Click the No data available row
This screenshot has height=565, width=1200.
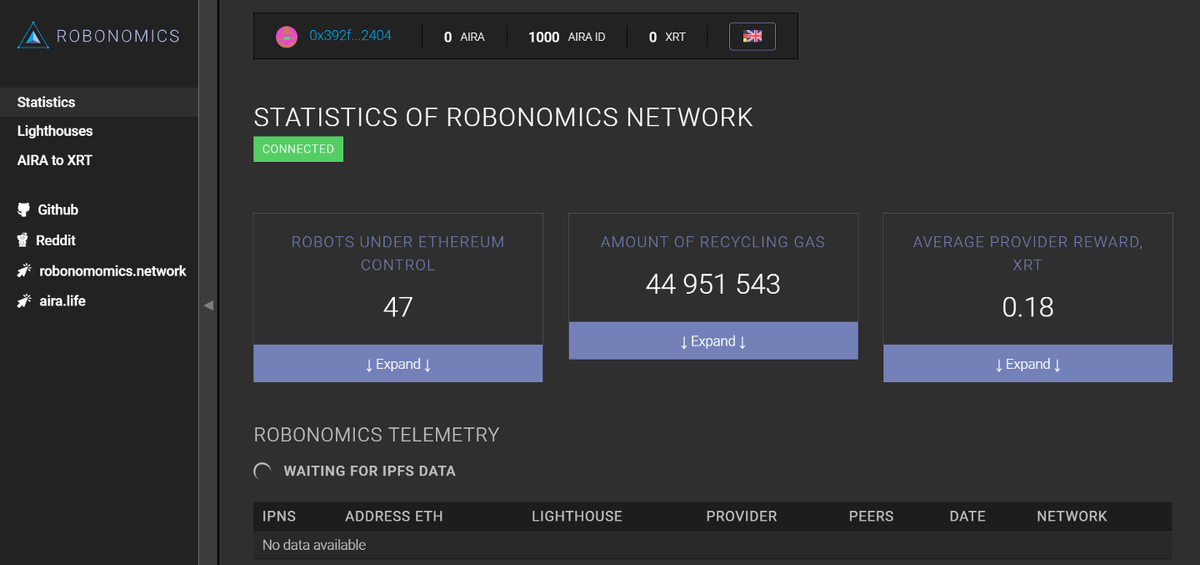point(713,545)
